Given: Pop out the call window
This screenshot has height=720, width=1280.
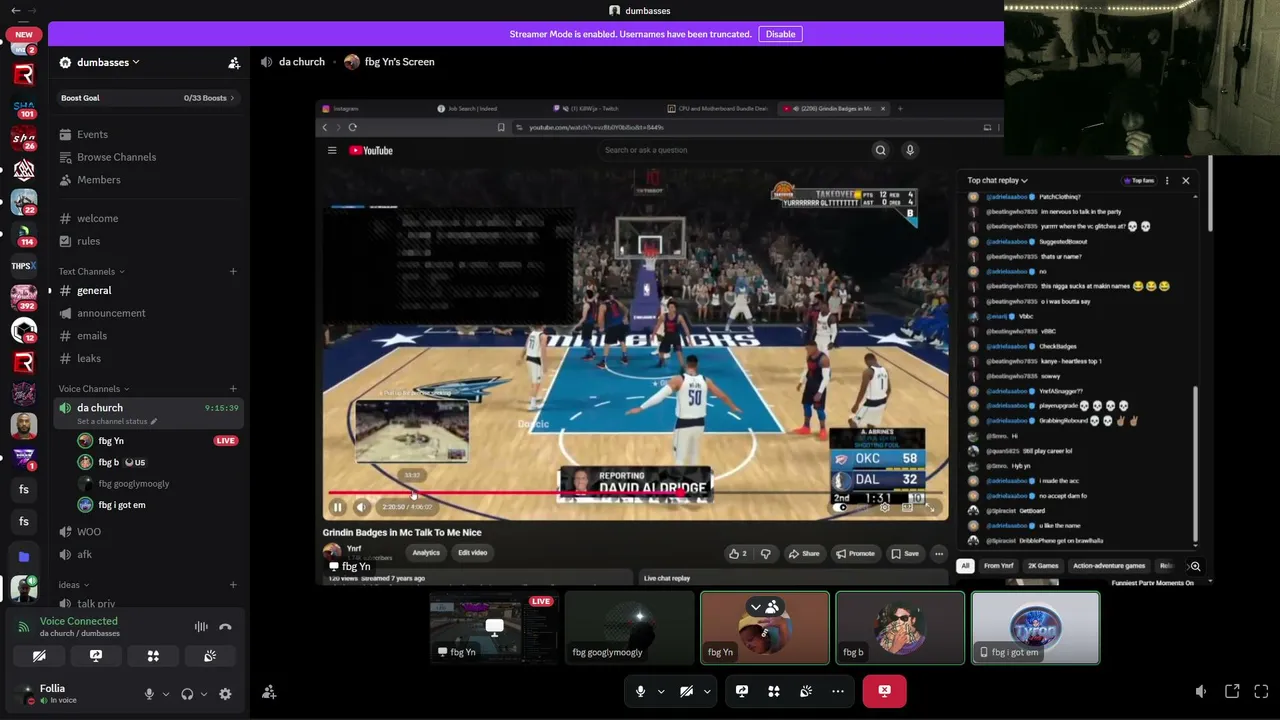Looking at the screenshot, I should (1232, 691).
